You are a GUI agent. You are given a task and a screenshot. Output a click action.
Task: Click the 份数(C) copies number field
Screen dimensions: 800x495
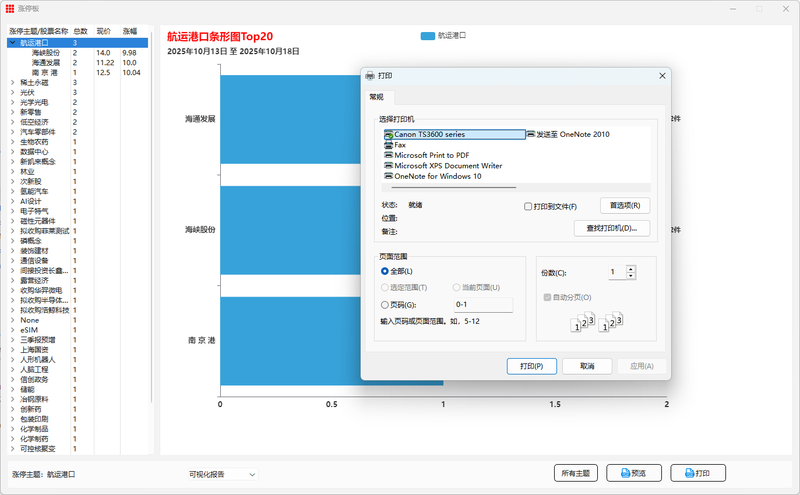[x=617, y=272]
